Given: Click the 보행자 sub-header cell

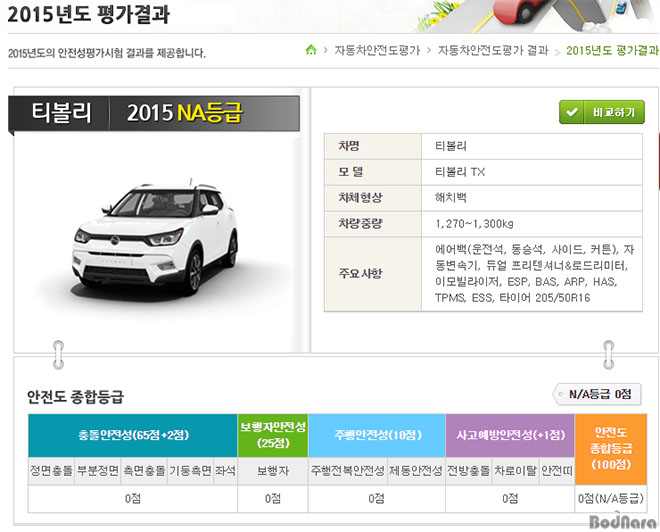Looking at the screenshot, I should click(273, 471).
